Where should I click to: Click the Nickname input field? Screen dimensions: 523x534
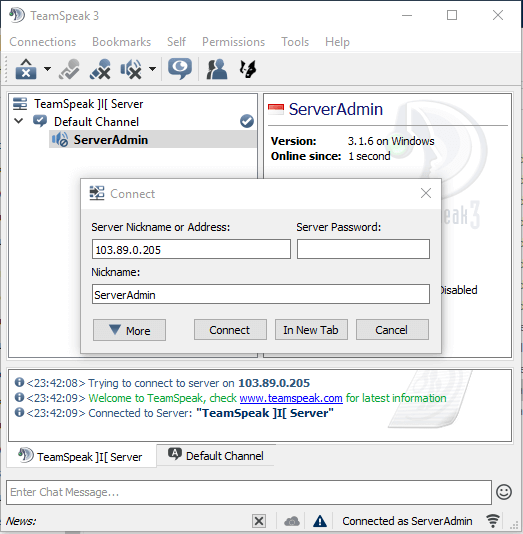(x=260, y=294)
